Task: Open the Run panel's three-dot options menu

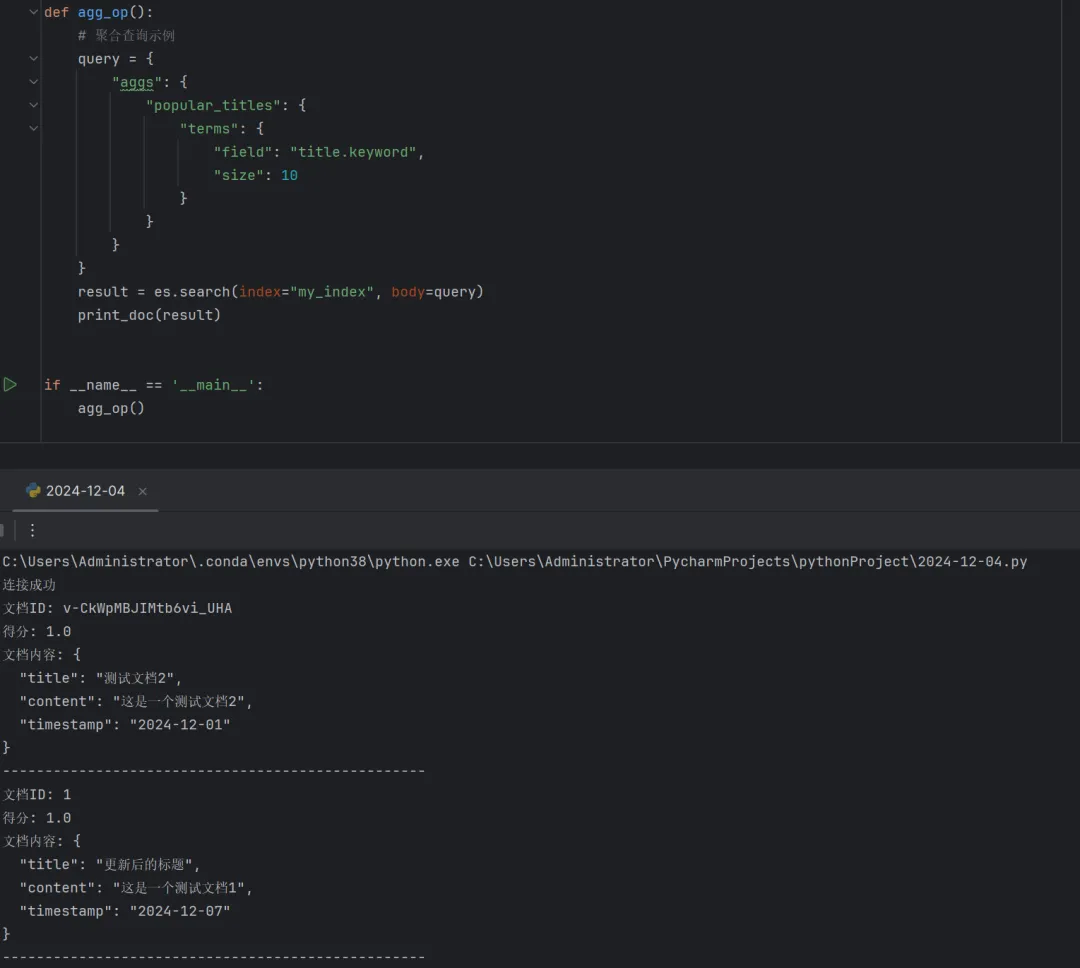Action: 32,530
